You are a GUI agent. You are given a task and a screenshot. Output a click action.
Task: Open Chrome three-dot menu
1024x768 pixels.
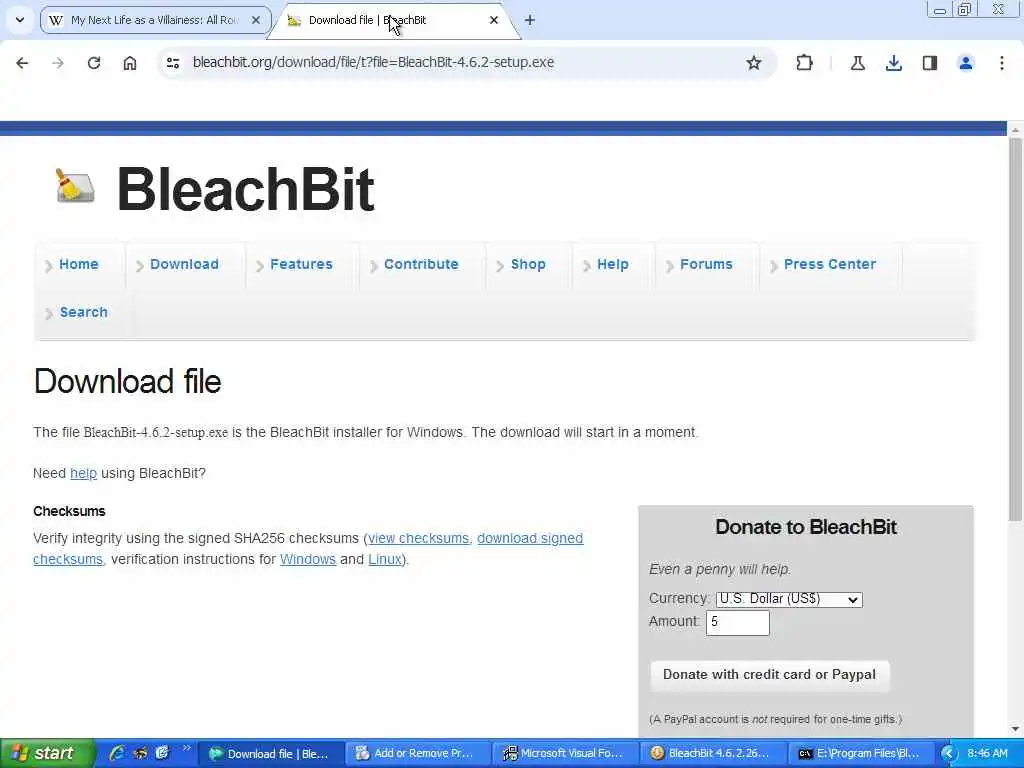1001,63
